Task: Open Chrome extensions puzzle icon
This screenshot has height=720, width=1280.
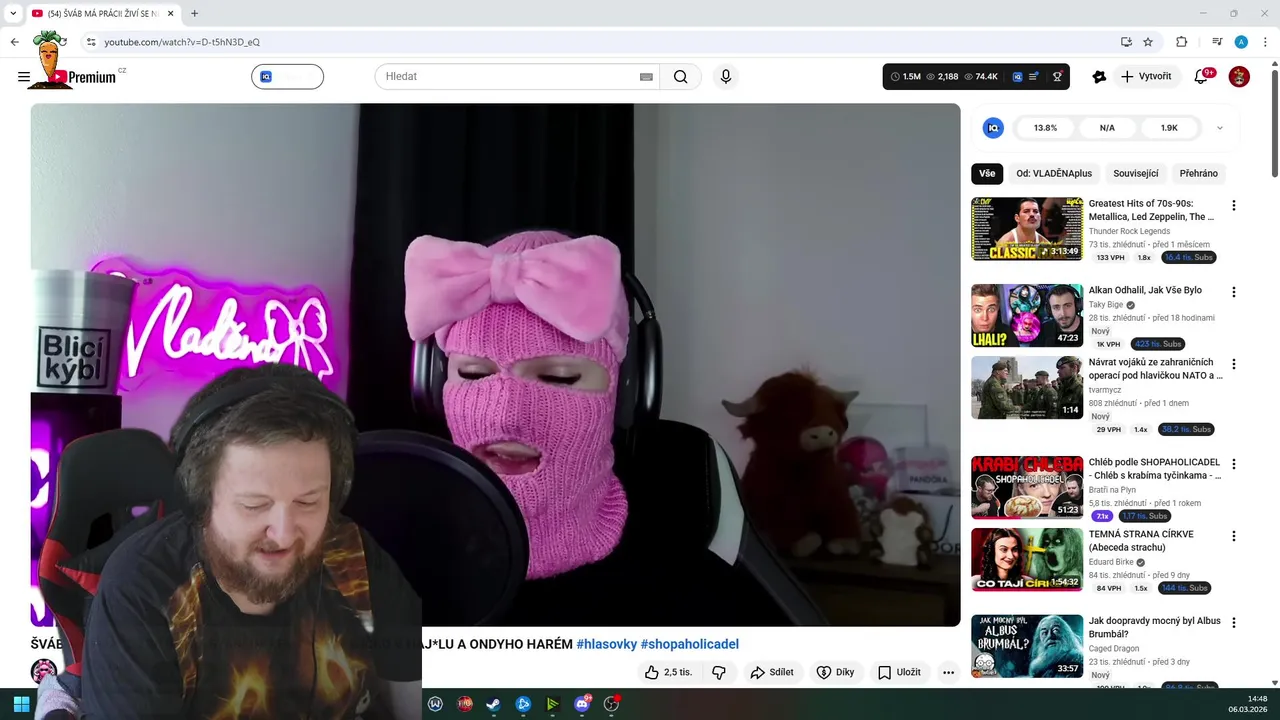Action: (x=1181, y=42)
